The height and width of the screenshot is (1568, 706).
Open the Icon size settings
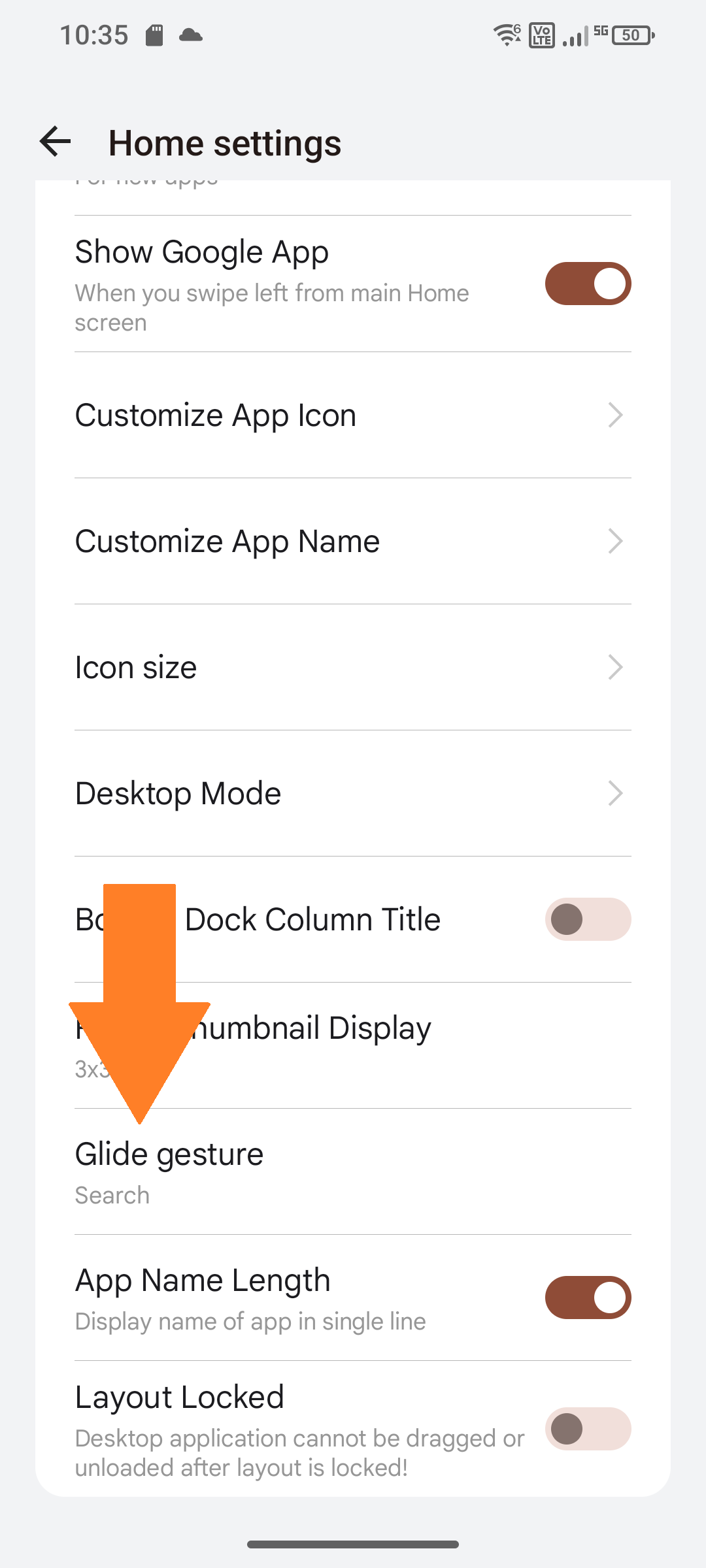(x=353, y=667)
